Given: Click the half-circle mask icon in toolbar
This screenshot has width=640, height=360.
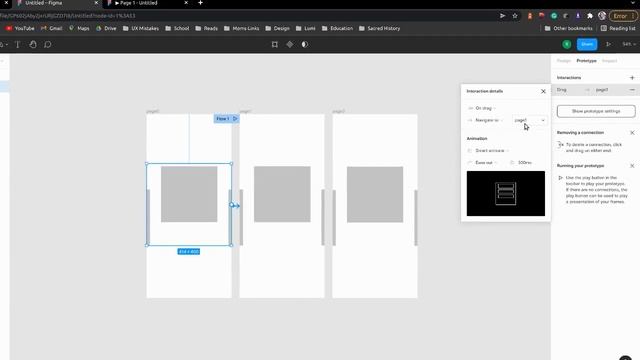Looking at the screenshot, I should click(304, 44).
